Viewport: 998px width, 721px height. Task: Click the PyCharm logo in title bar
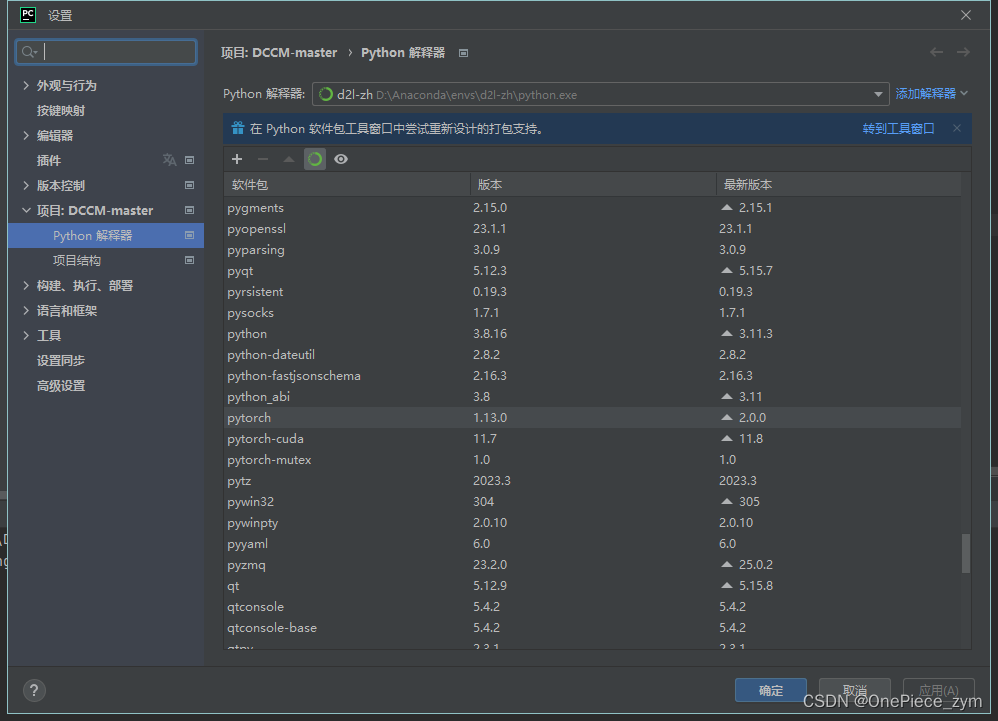[28, 15]
